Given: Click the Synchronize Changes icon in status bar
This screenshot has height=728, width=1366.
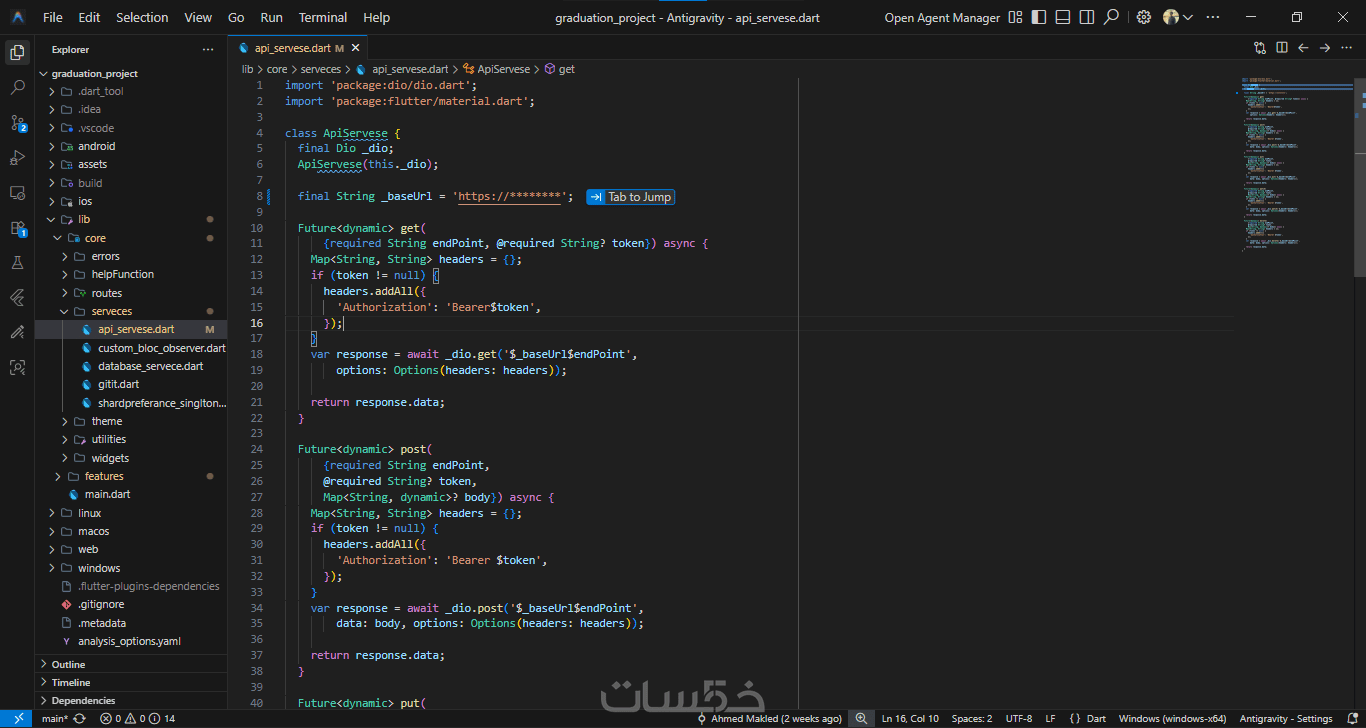Looking at the screenshot, I should (x=79, y=718).
